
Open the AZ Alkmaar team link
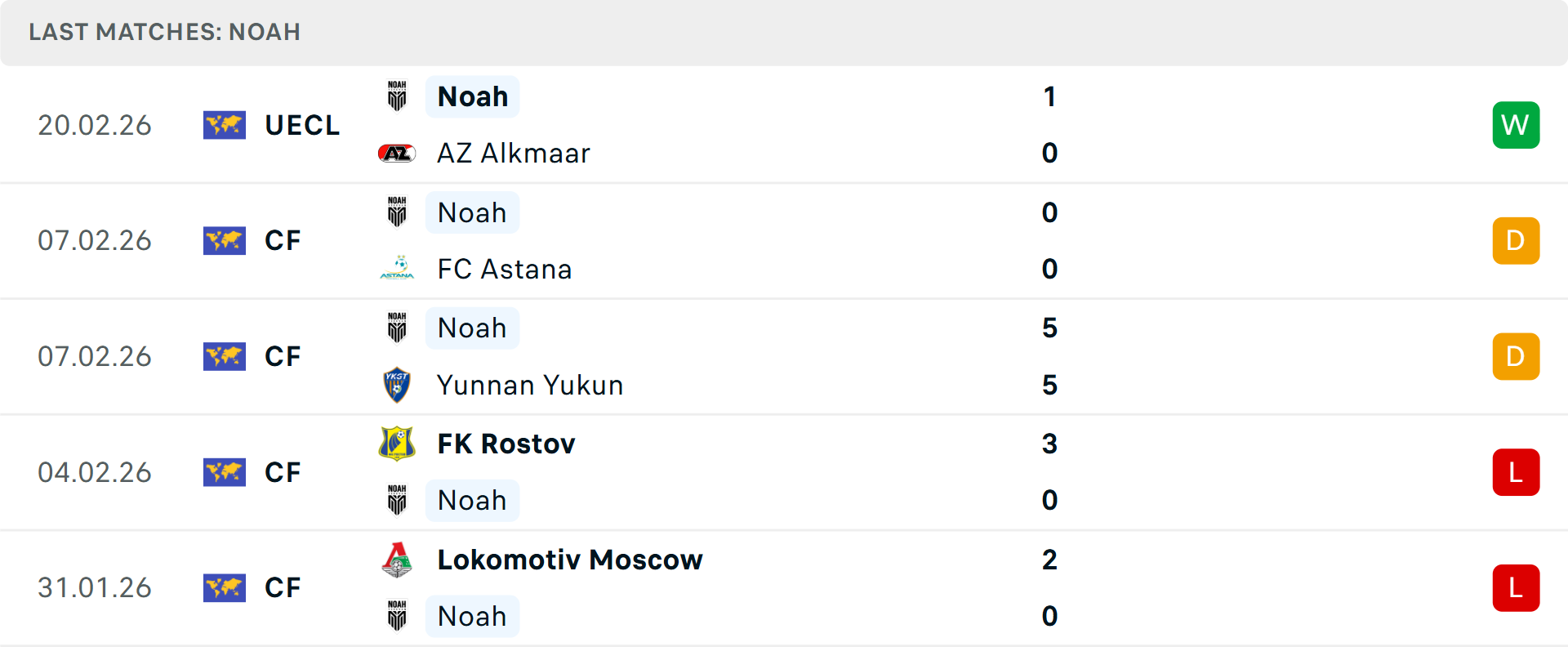[x=514, y=154]
